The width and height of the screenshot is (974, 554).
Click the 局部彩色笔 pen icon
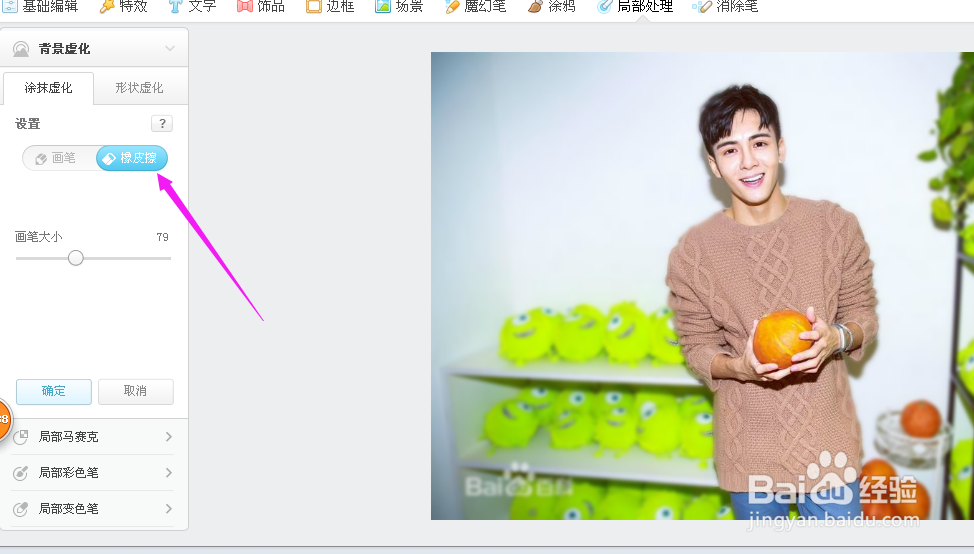(20, 473)
